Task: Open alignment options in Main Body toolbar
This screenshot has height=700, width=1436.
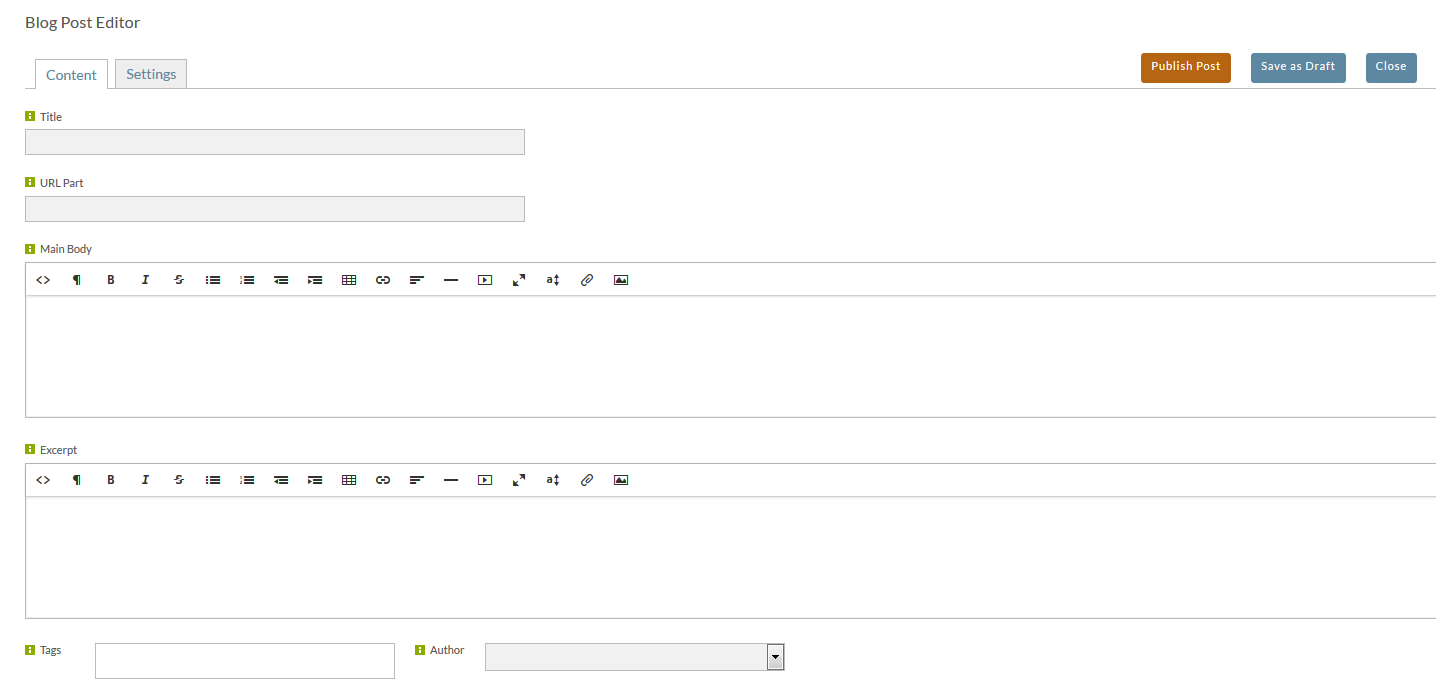Action: pyautogui.click(x=417, y=280)
